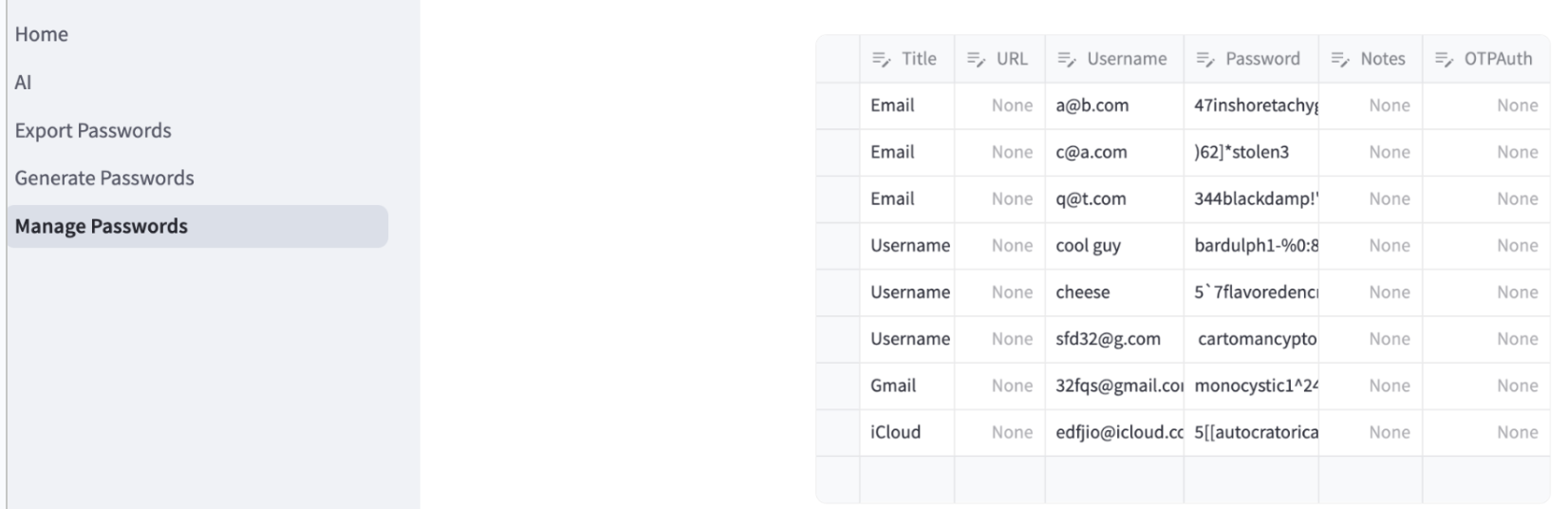Select the row checkbox cell for iCloud entry

tap(838, 432)
